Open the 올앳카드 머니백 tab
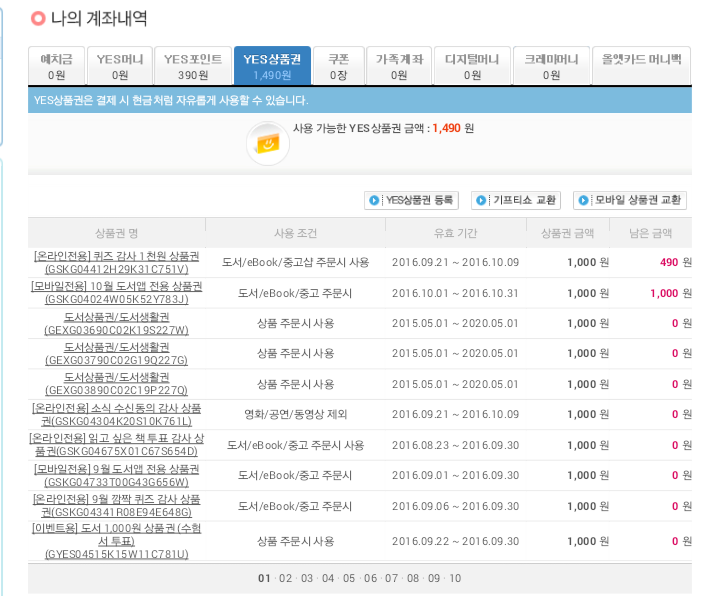The width and height of the screenshot is (720, 596). 640,66
